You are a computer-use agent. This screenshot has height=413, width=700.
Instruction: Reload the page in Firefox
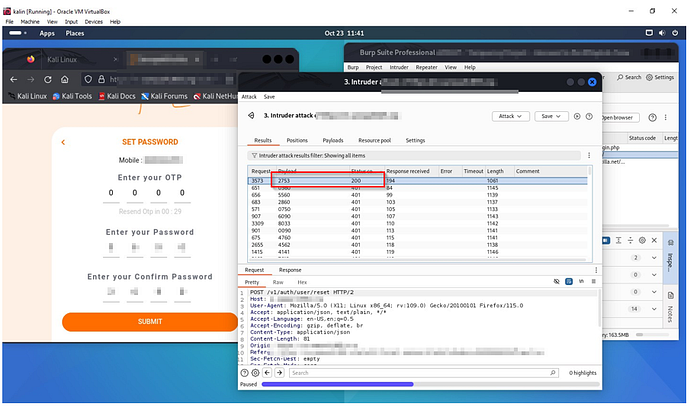48,79
